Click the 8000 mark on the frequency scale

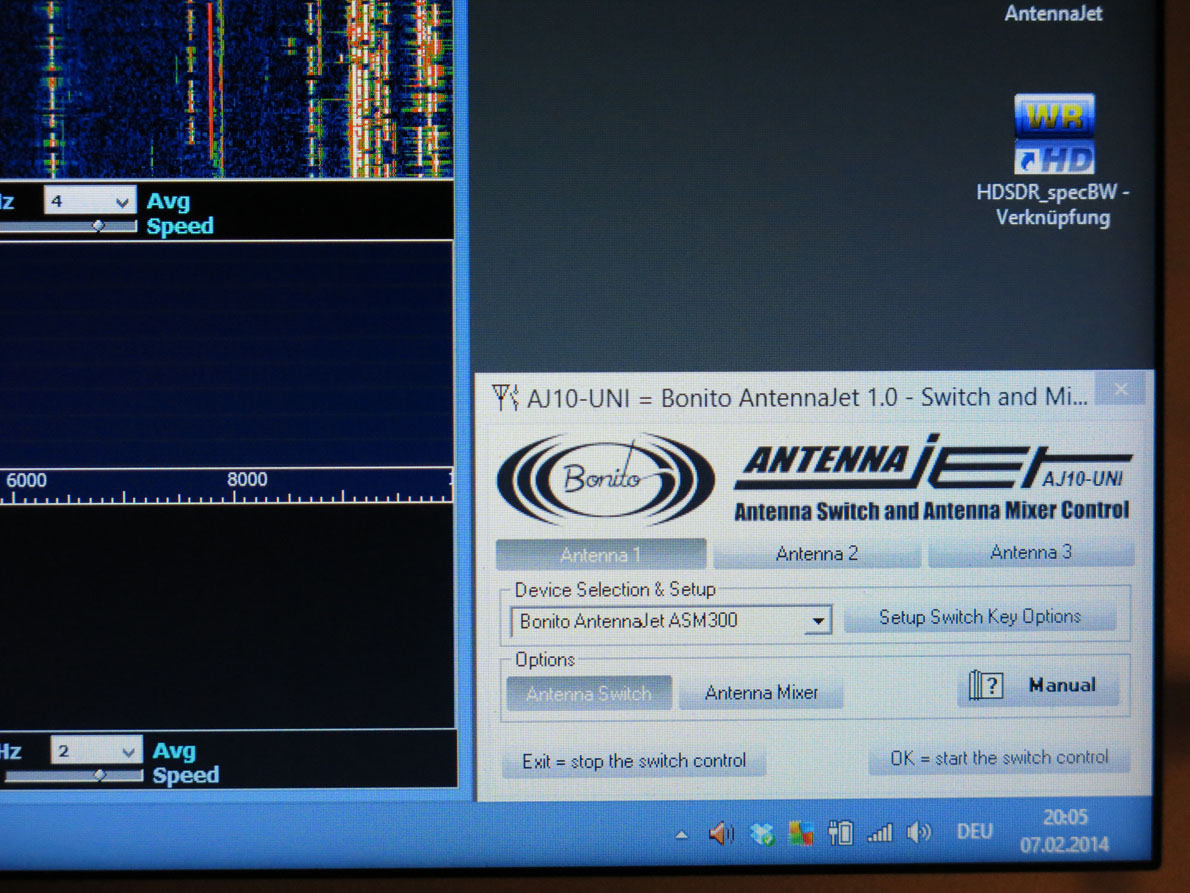[x=247, y=480]
